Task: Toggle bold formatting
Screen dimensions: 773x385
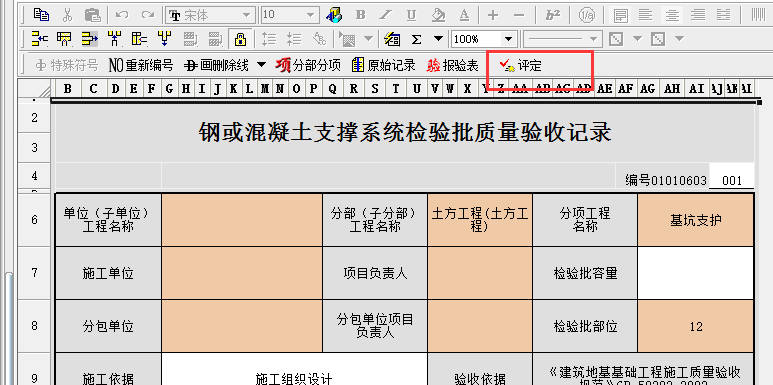Action: (360, 15)
